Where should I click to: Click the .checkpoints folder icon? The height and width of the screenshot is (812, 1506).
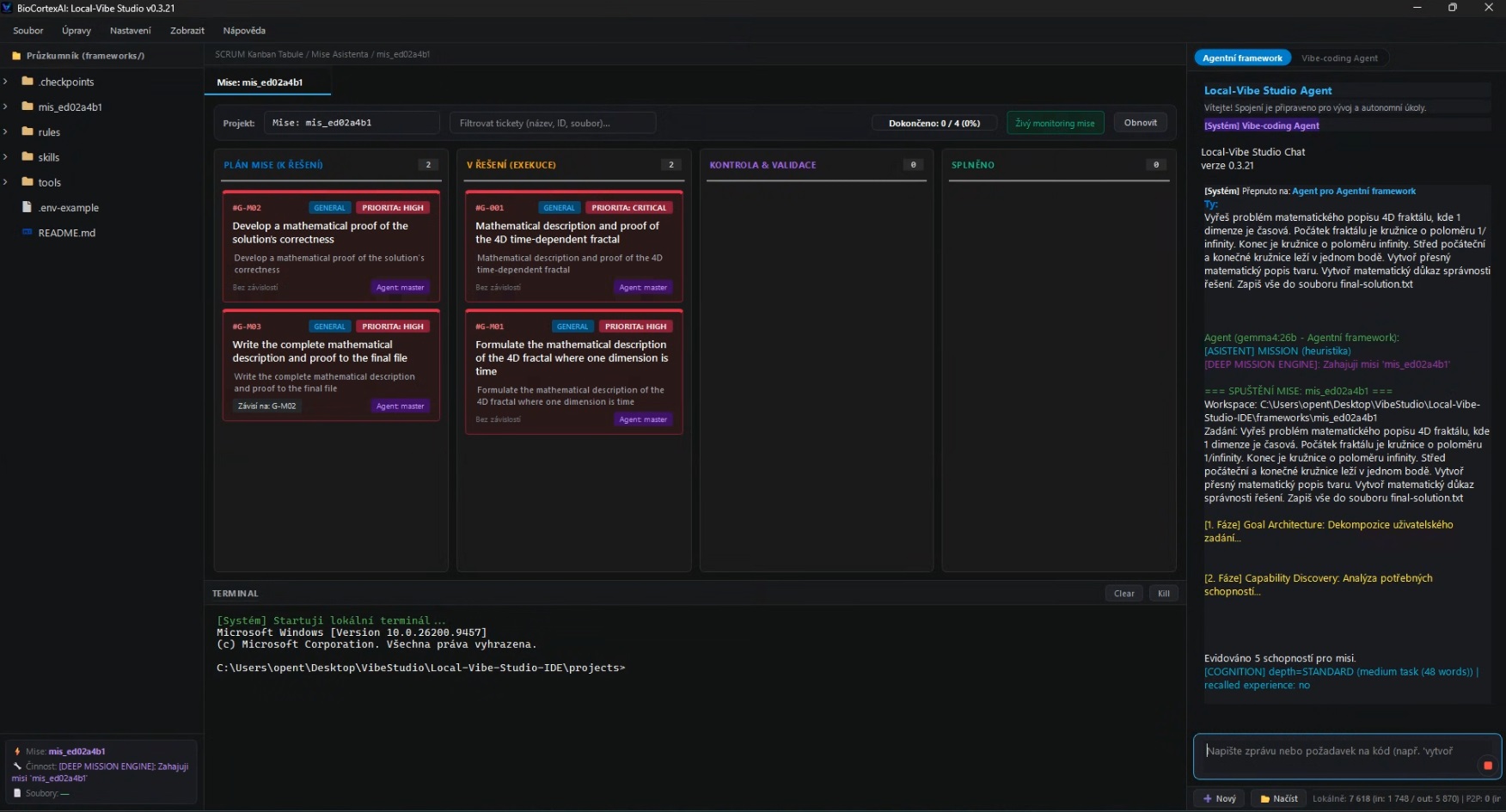click(28, 82)
